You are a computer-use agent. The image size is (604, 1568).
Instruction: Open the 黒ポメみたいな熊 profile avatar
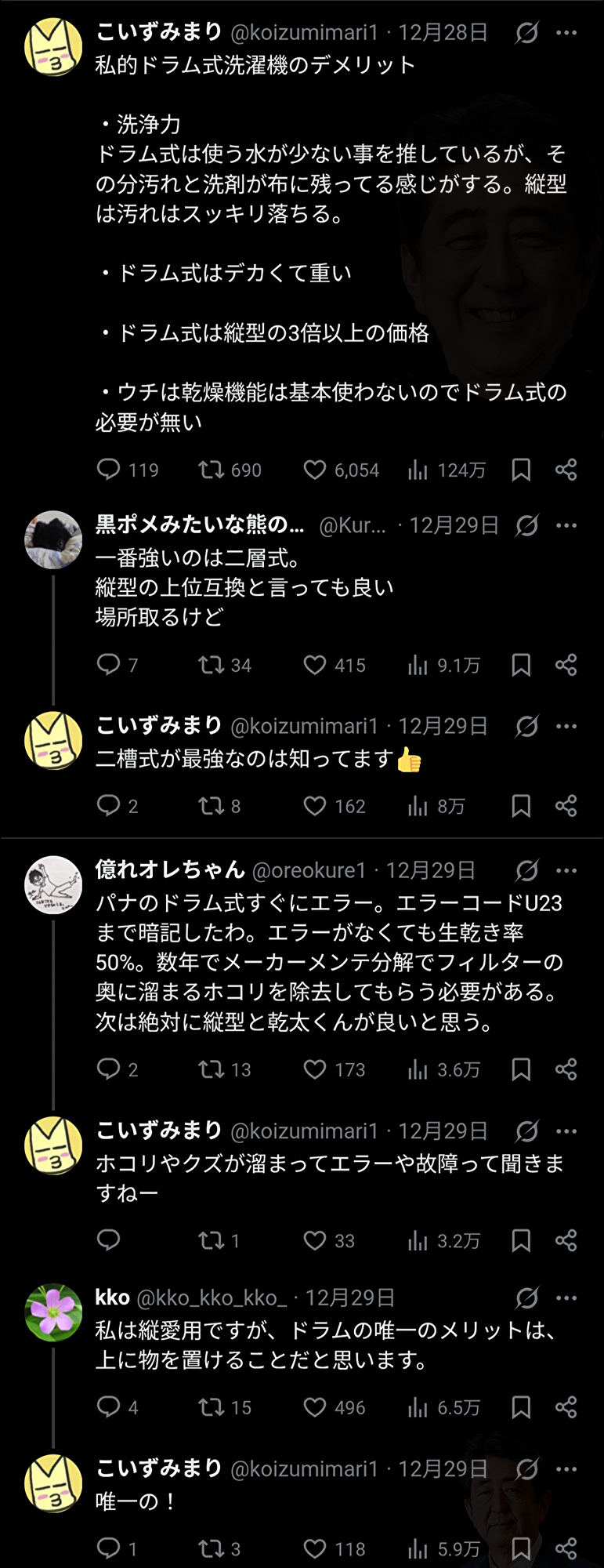tap(53, 539)
